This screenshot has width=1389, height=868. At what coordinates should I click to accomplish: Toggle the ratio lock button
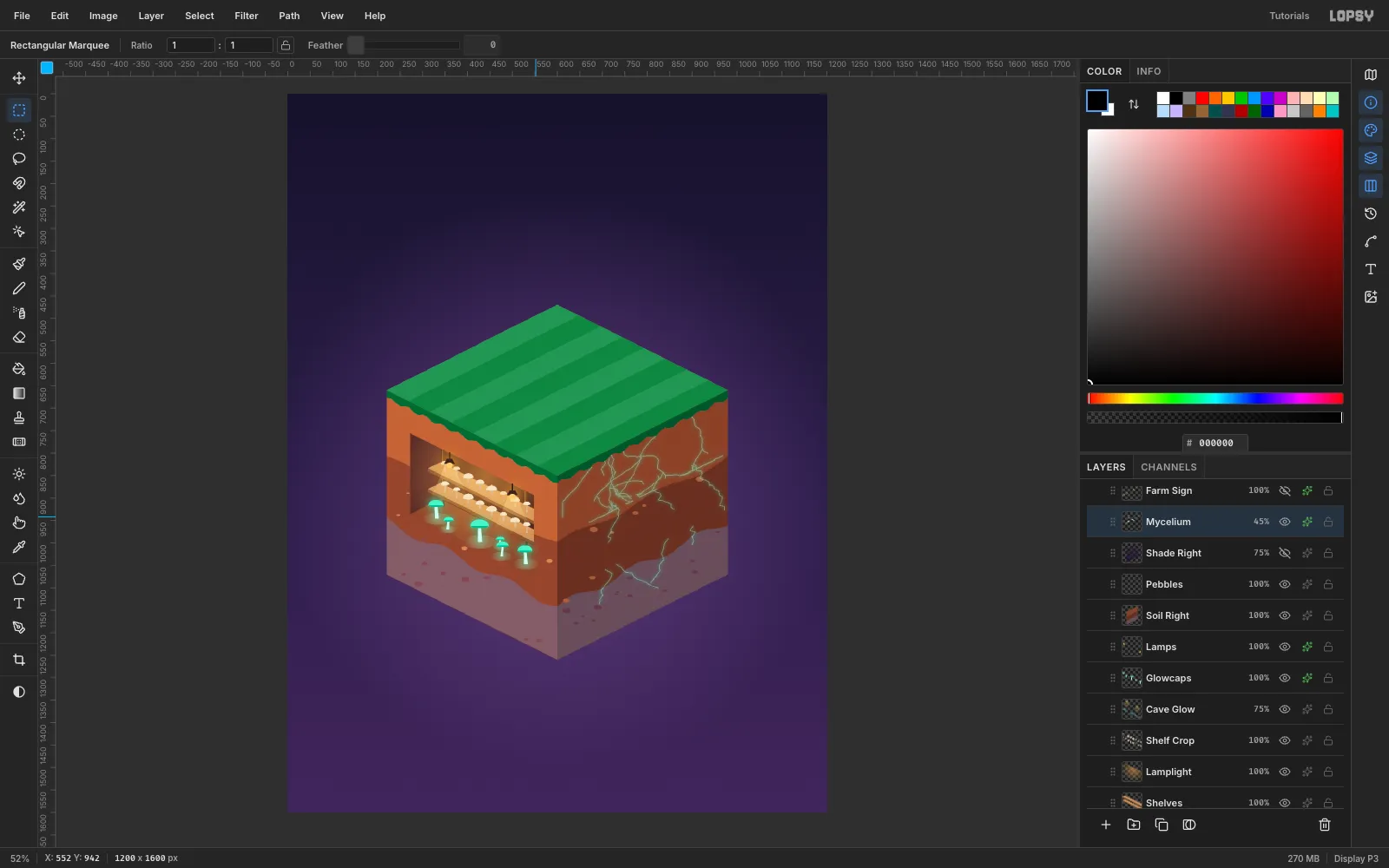[x=286, y=45]
